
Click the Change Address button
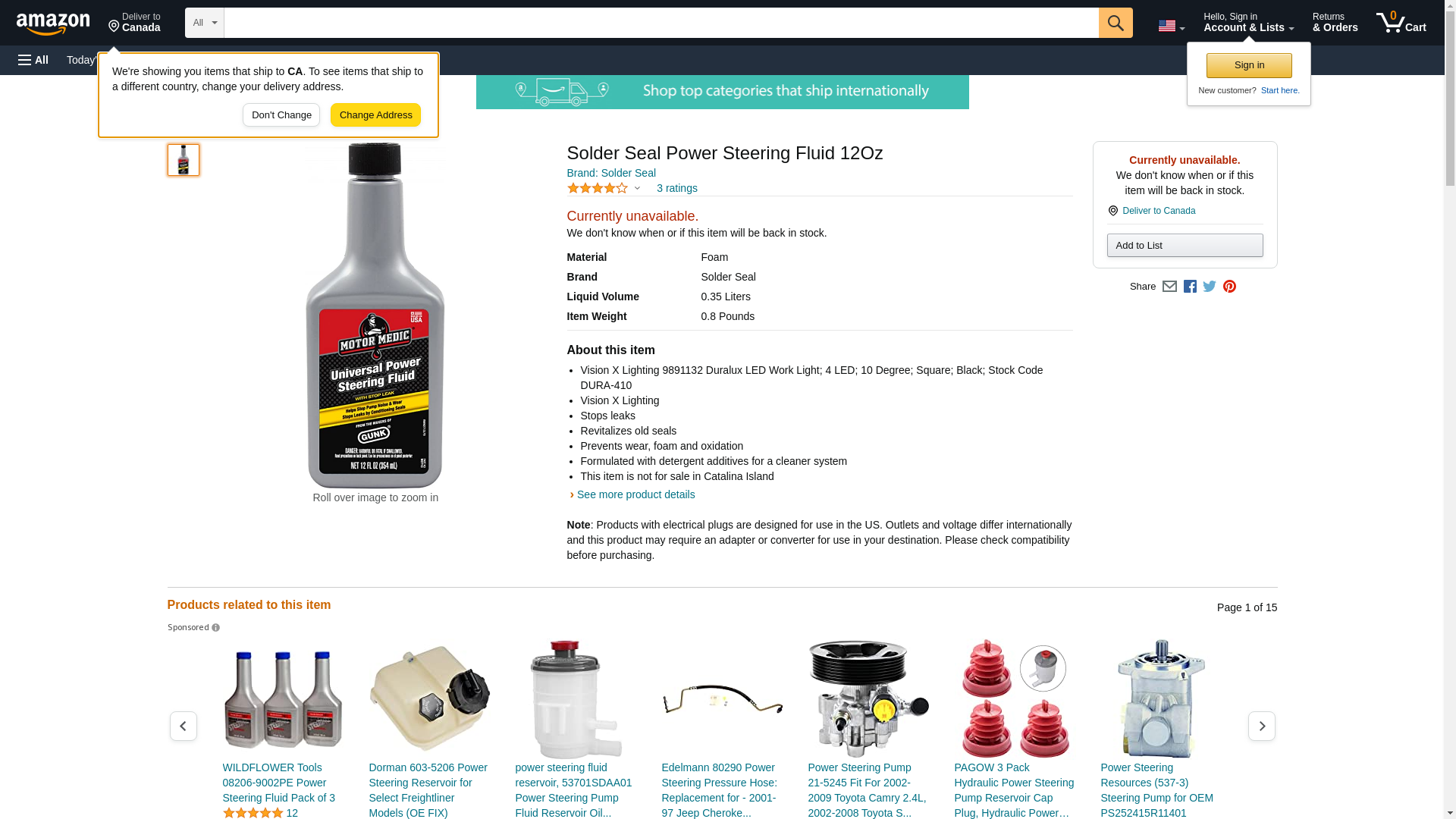pyautogui.click(x=375, y=115)
